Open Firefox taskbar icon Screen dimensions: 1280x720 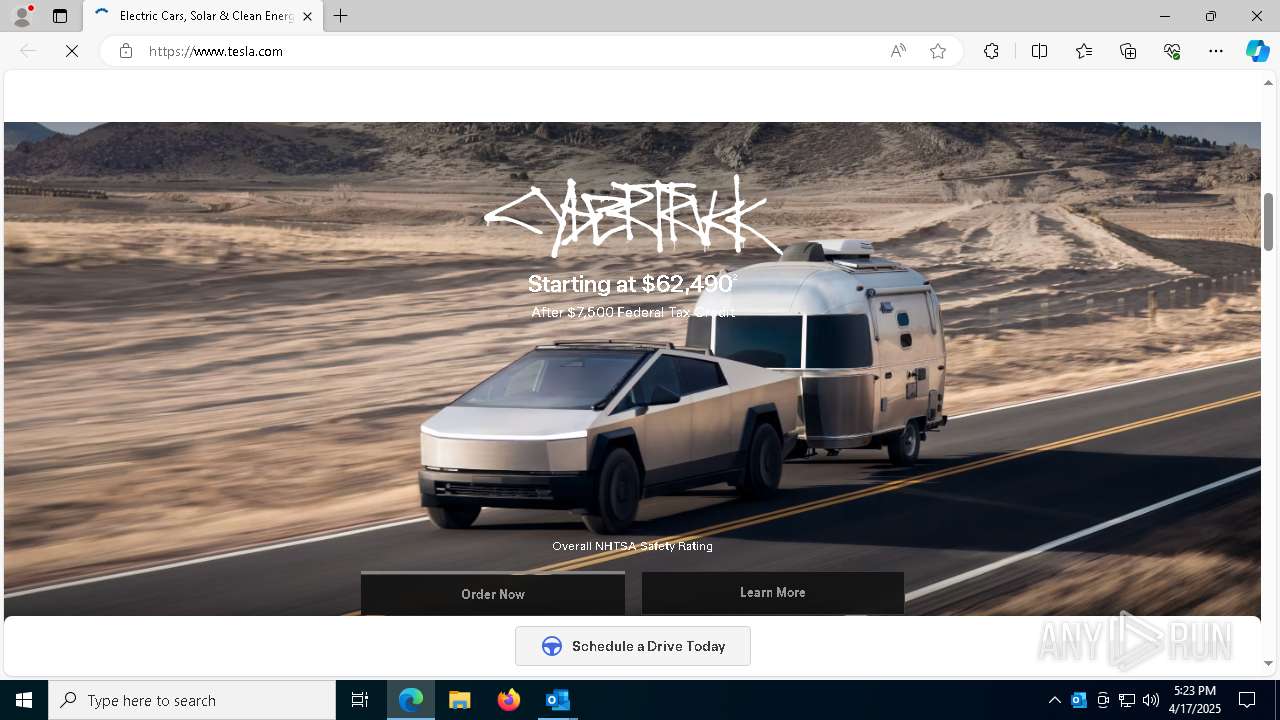pos(509,700)
